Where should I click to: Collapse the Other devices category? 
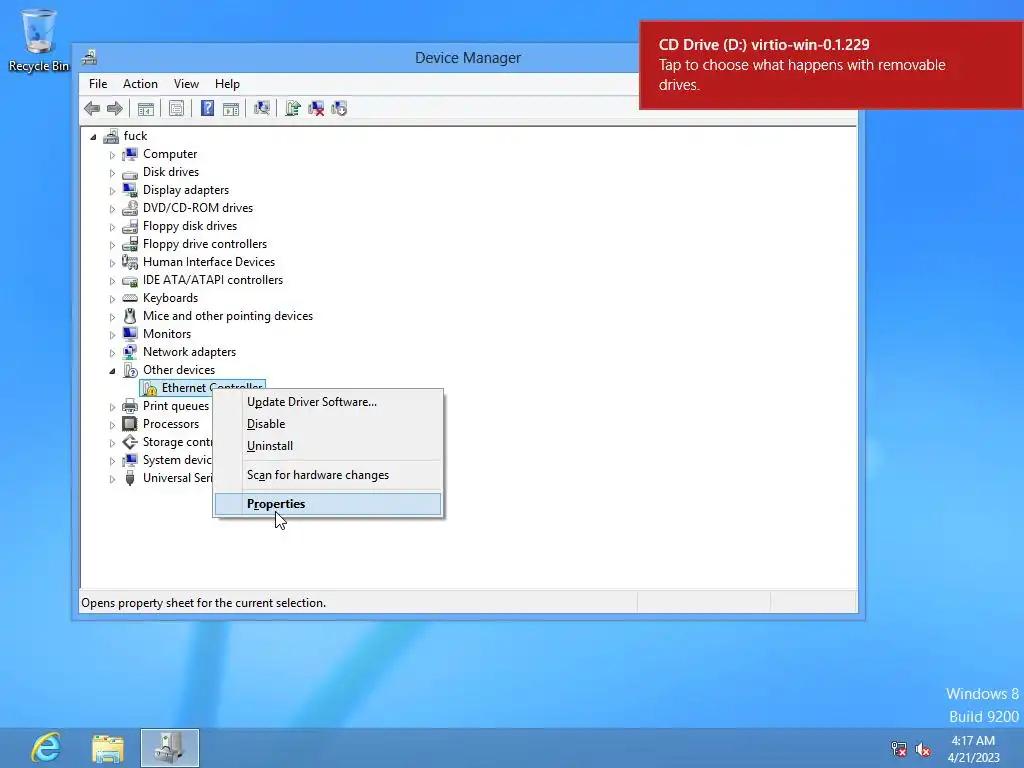(112, 371)
